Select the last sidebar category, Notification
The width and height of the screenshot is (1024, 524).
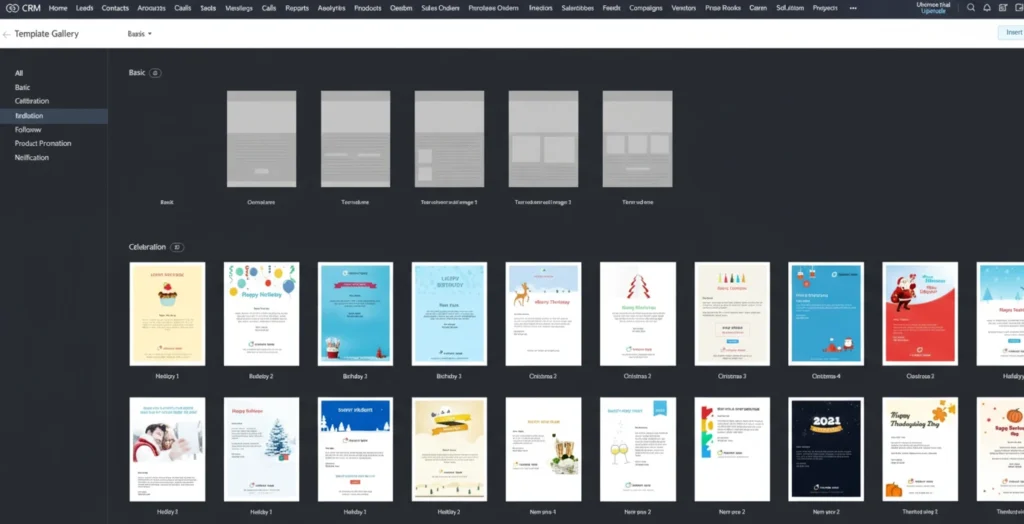coord(32,157)
